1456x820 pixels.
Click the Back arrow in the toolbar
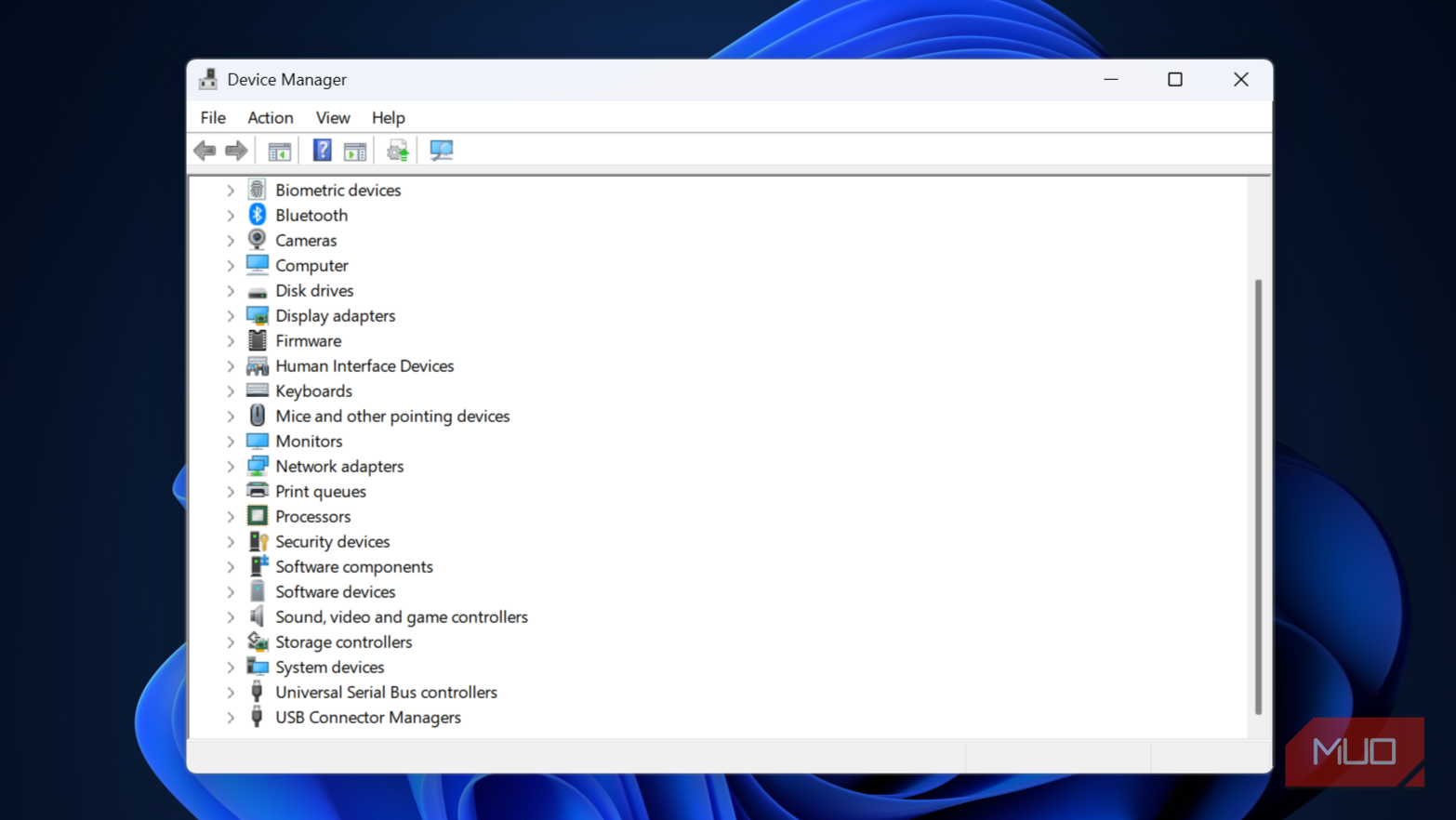point(205,151)
